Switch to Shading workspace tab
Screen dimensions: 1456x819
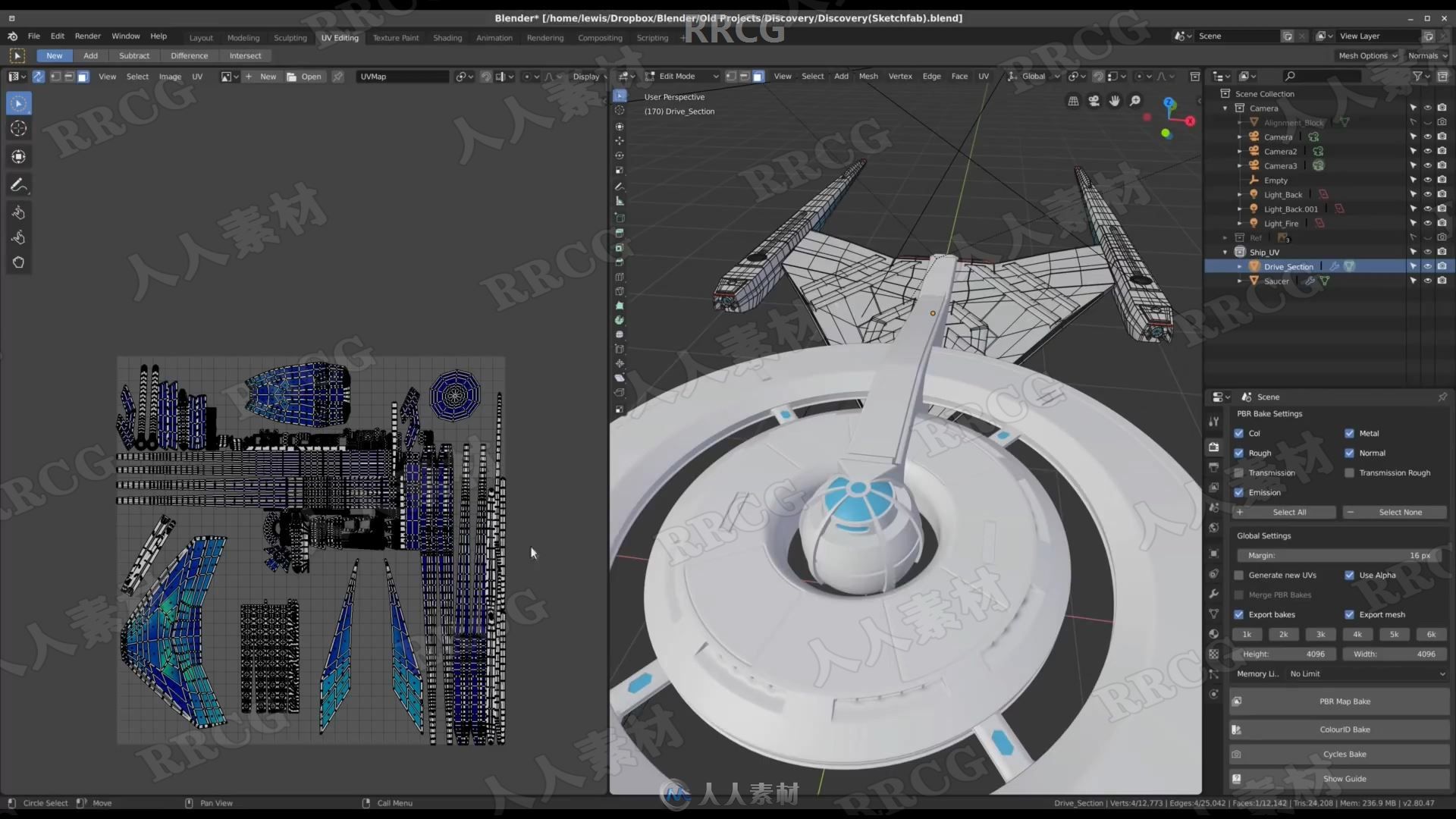pyautogui.click(x=446, y=37)
